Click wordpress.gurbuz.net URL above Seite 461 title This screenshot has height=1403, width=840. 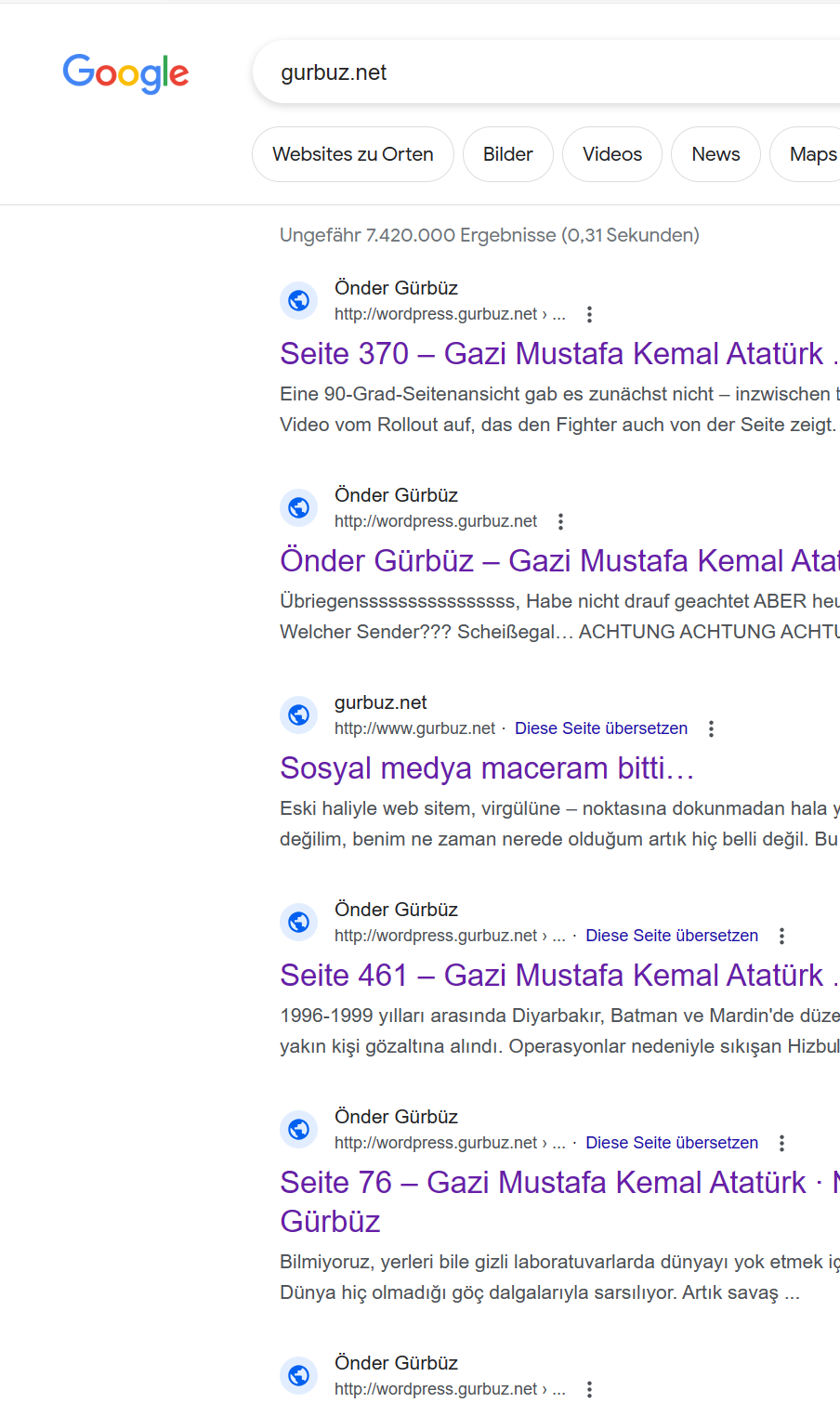[450, 936]
